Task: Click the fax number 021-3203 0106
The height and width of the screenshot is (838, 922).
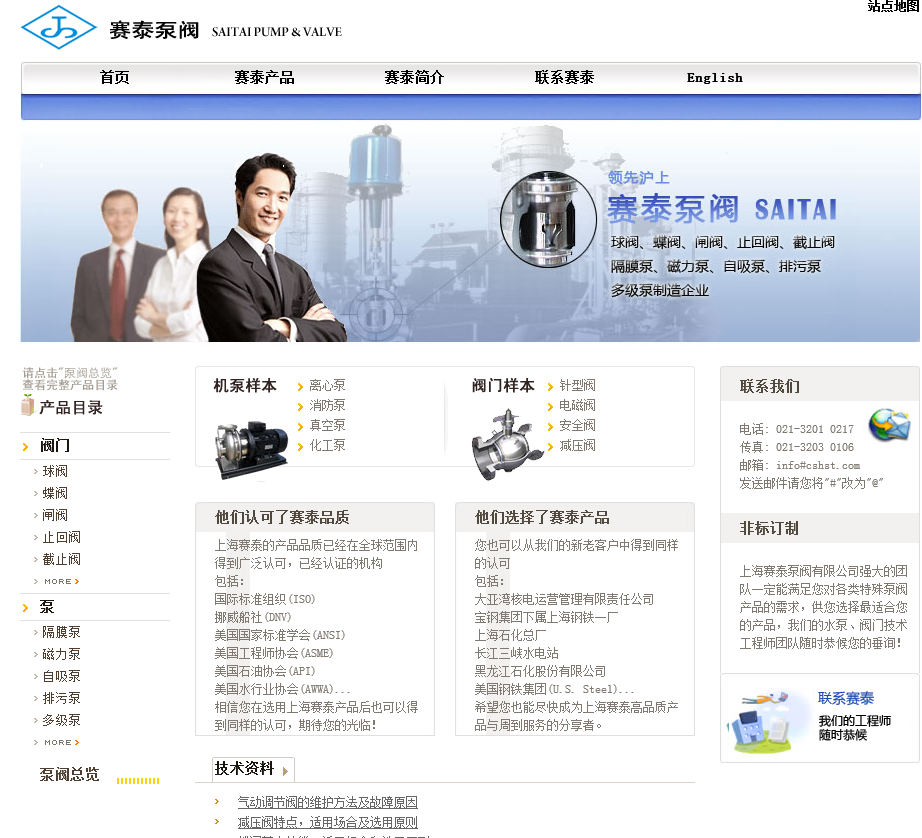Action: pyautogui.click(x=814, y=447)
